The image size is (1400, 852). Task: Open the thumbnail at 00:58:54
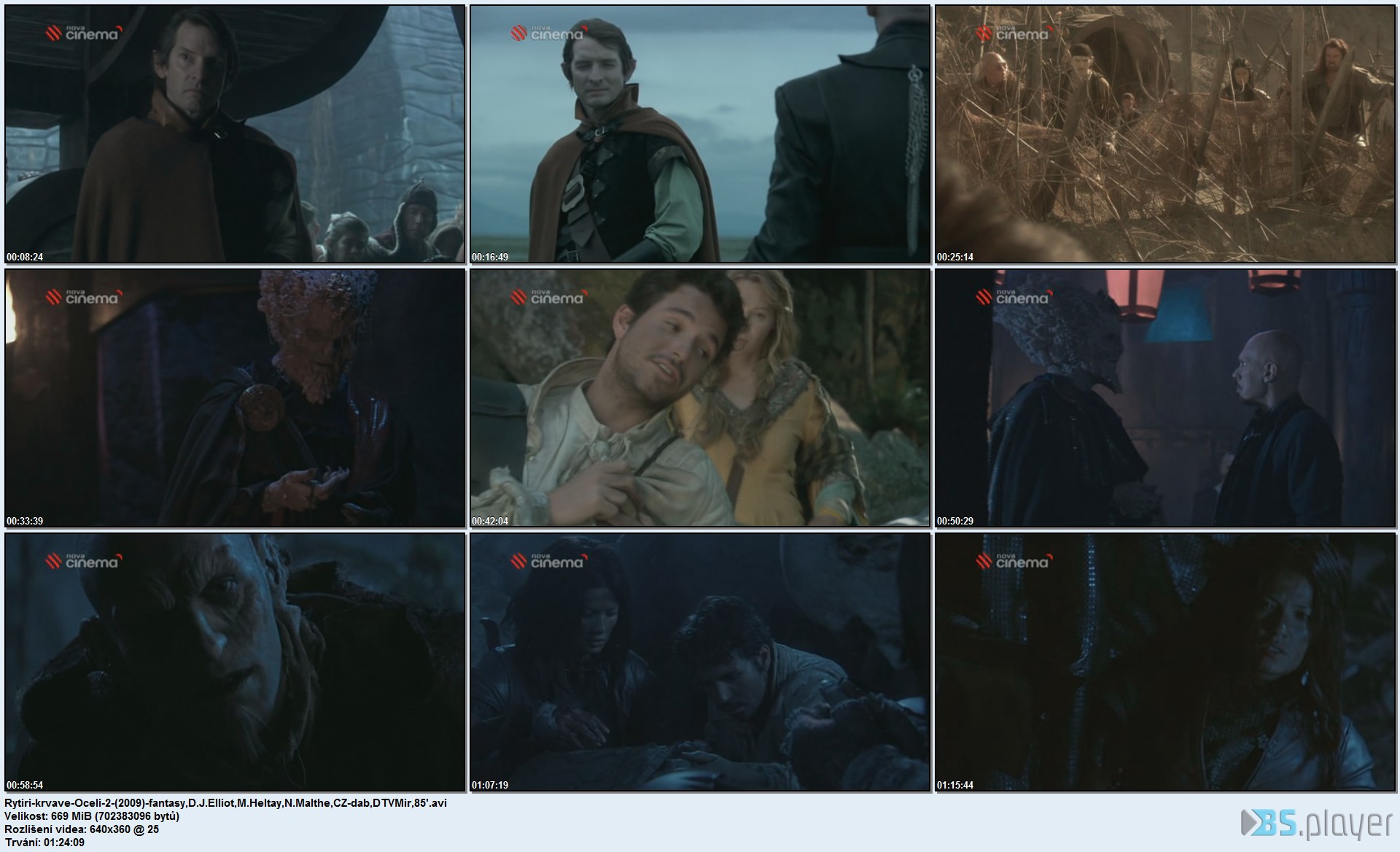coord(235,662)
